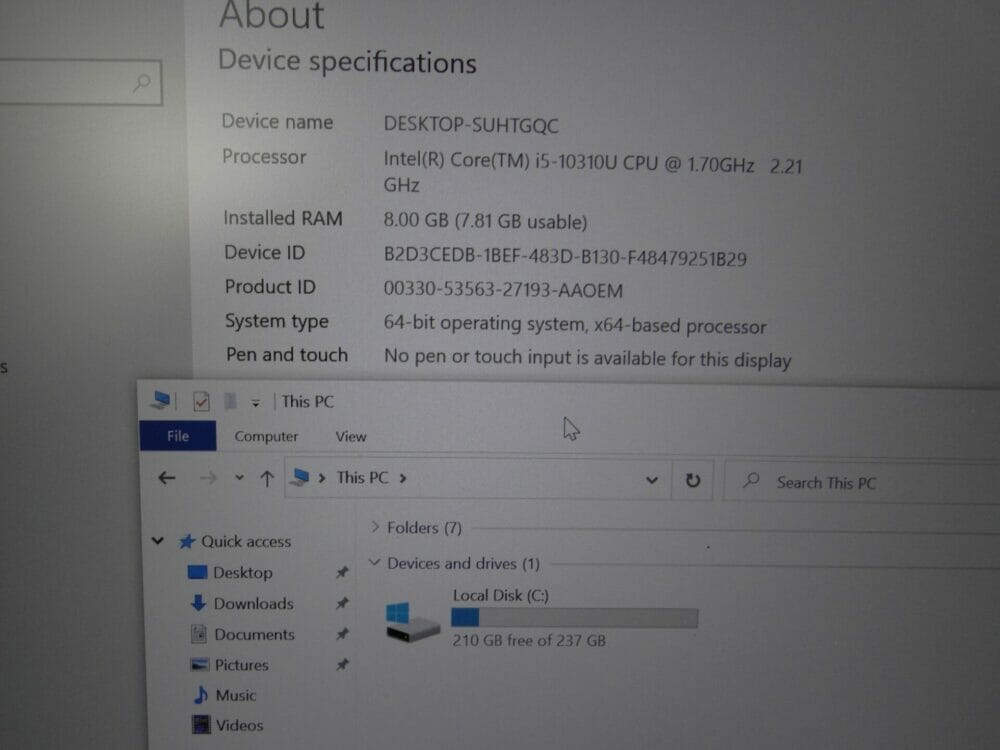The height and width of the screenshot is (750, 1000).
Task: Expand the Folders (7) group
Action: pos(374,527)
